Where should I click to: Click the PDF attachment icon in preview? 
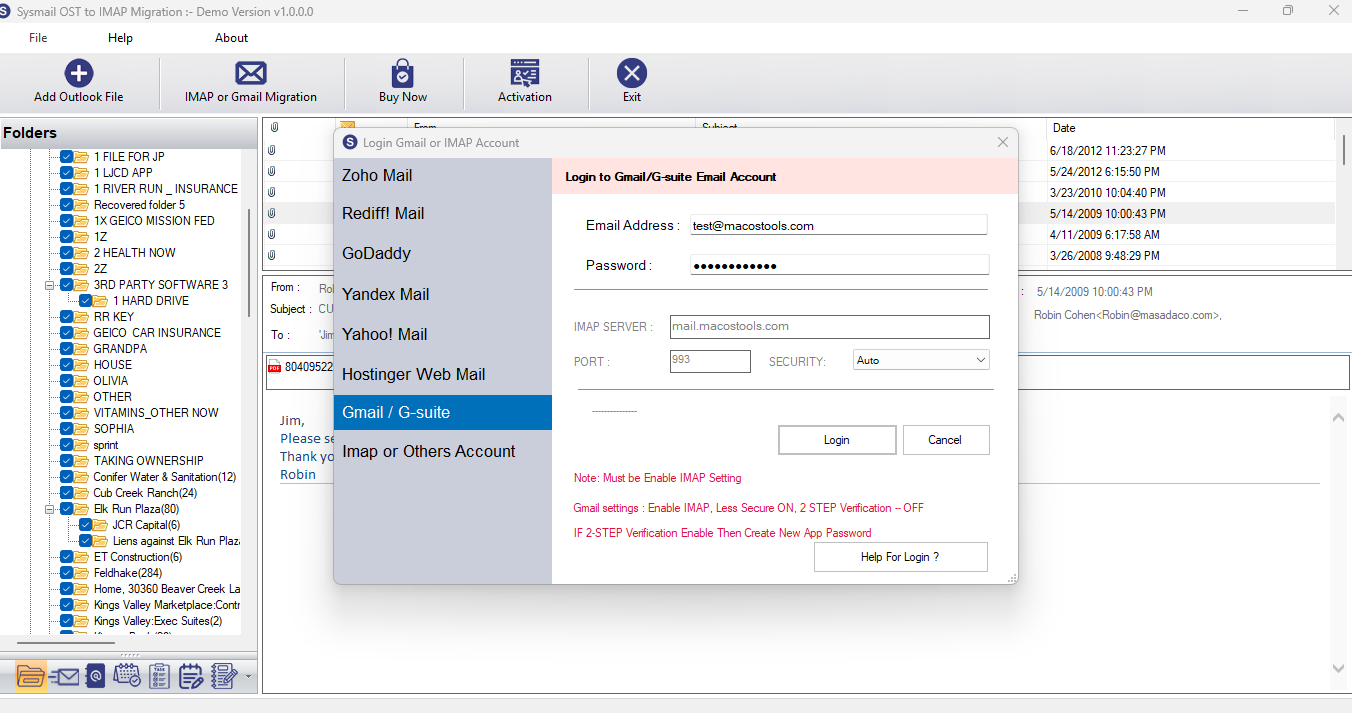pyautogui.click(x=275, y=367)
